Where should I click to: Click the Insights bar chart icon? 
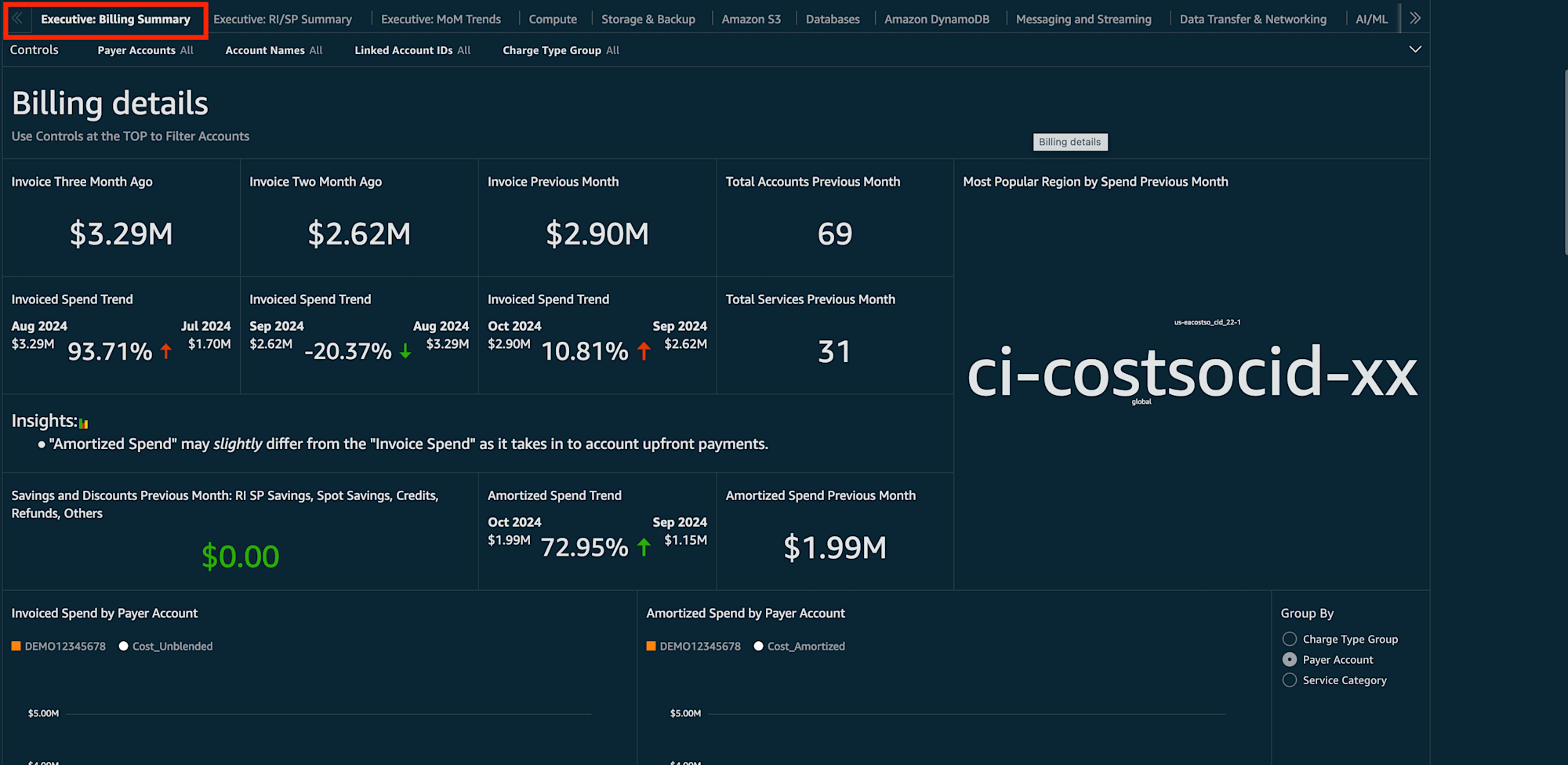point(84,423)
